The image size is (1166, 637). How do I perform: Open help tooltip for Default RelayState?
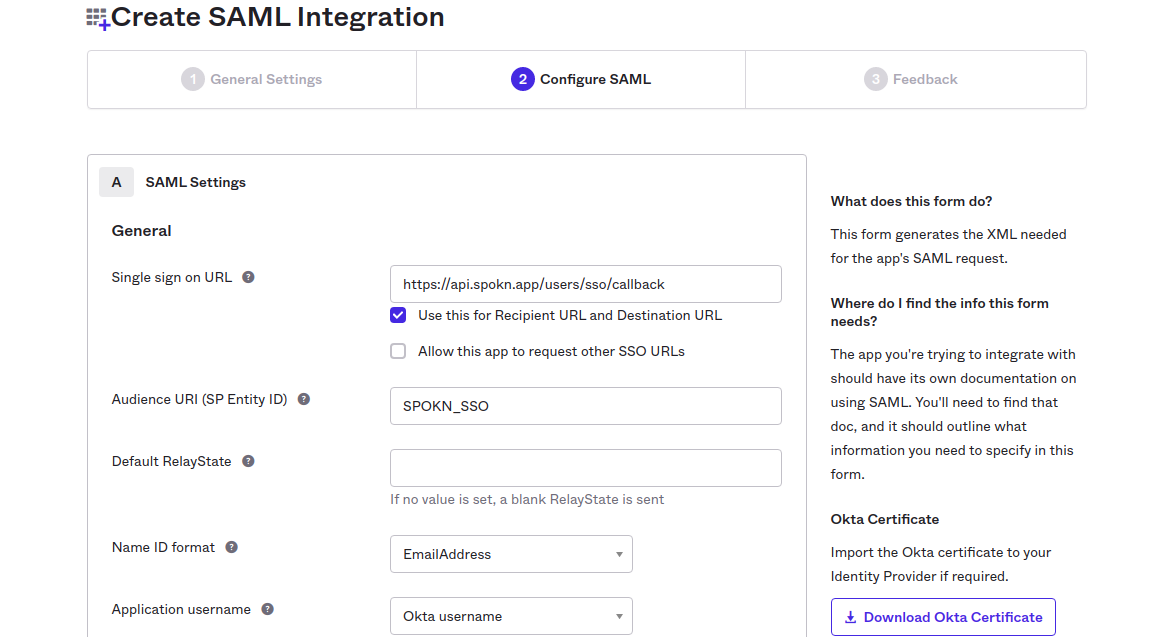(x=248, y=462)
